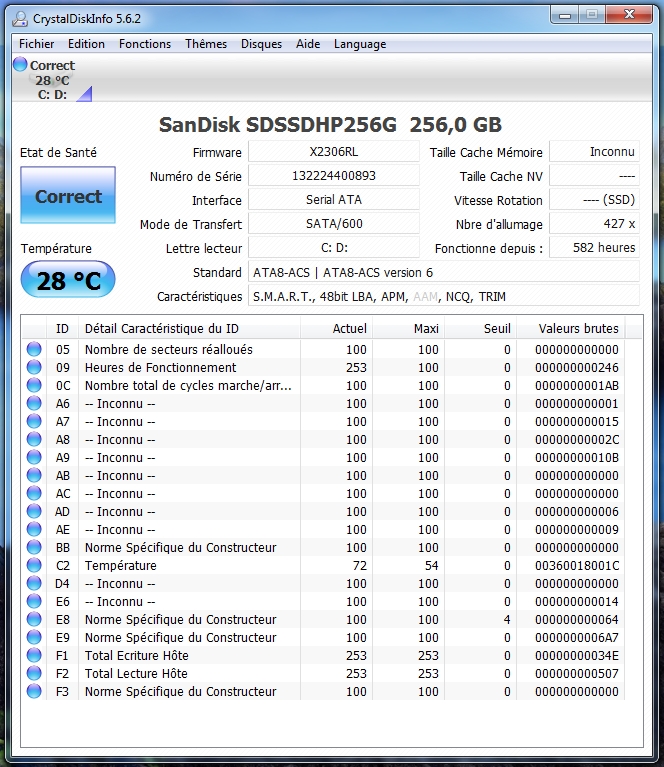The image size is (664, 767).
Task: Click the status orb for ID AD row
Action: click(34, 511)
